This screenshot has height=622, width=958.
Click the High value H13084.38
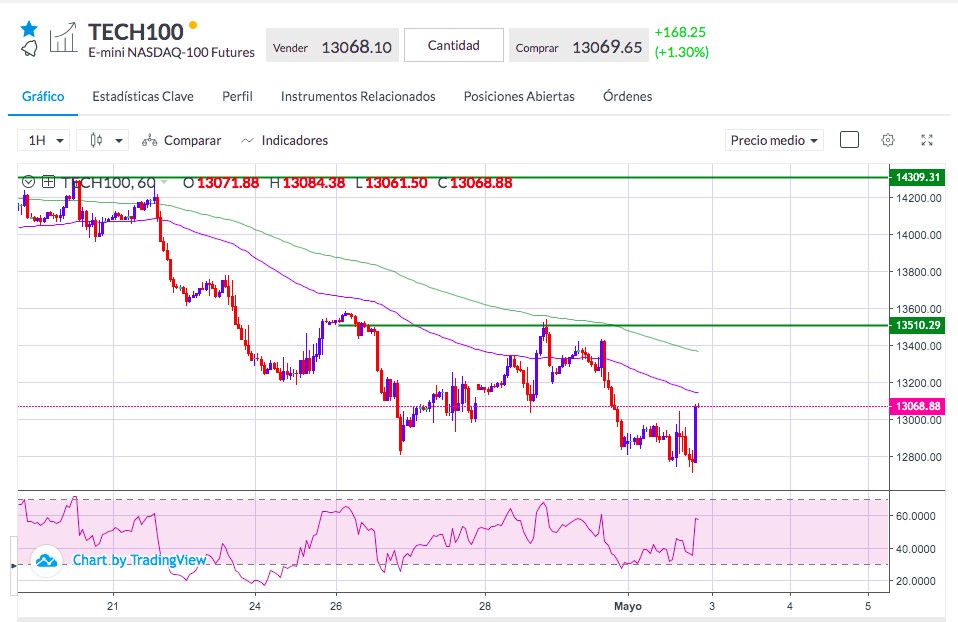pyautogui.click(x=307, y=182)
